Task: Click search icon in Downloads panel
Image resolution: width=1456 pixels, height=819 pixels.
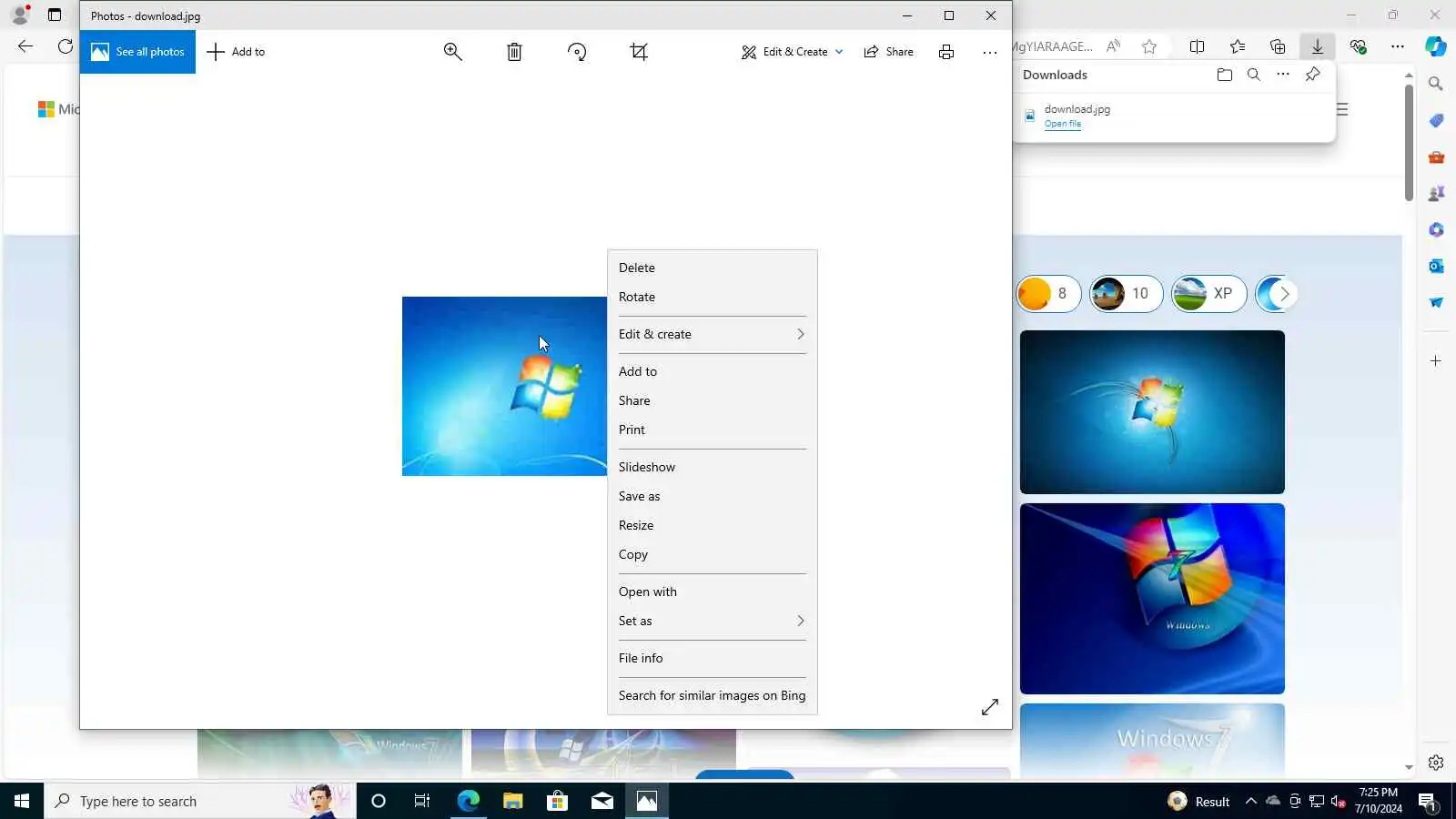Action: coord(1253,75)
